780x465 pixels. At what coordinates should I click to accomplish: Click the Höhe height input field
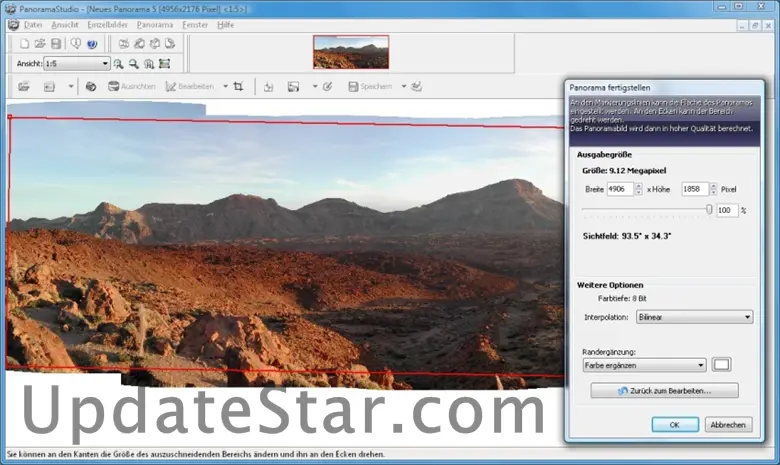pos(694,189)
